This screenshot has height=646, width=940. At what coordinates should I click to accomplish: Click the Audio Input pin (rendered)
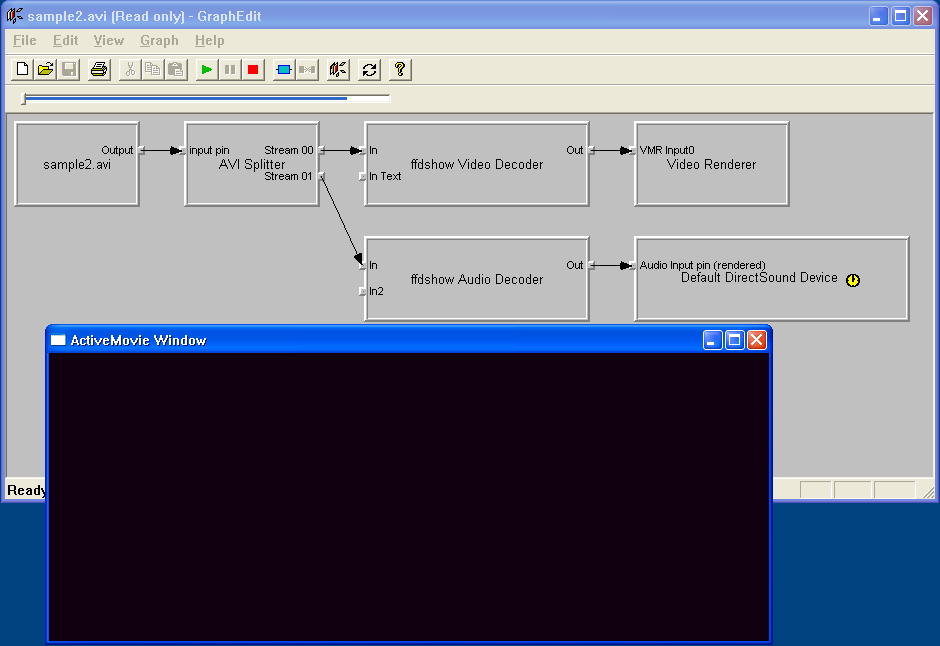tap(632, 265)
